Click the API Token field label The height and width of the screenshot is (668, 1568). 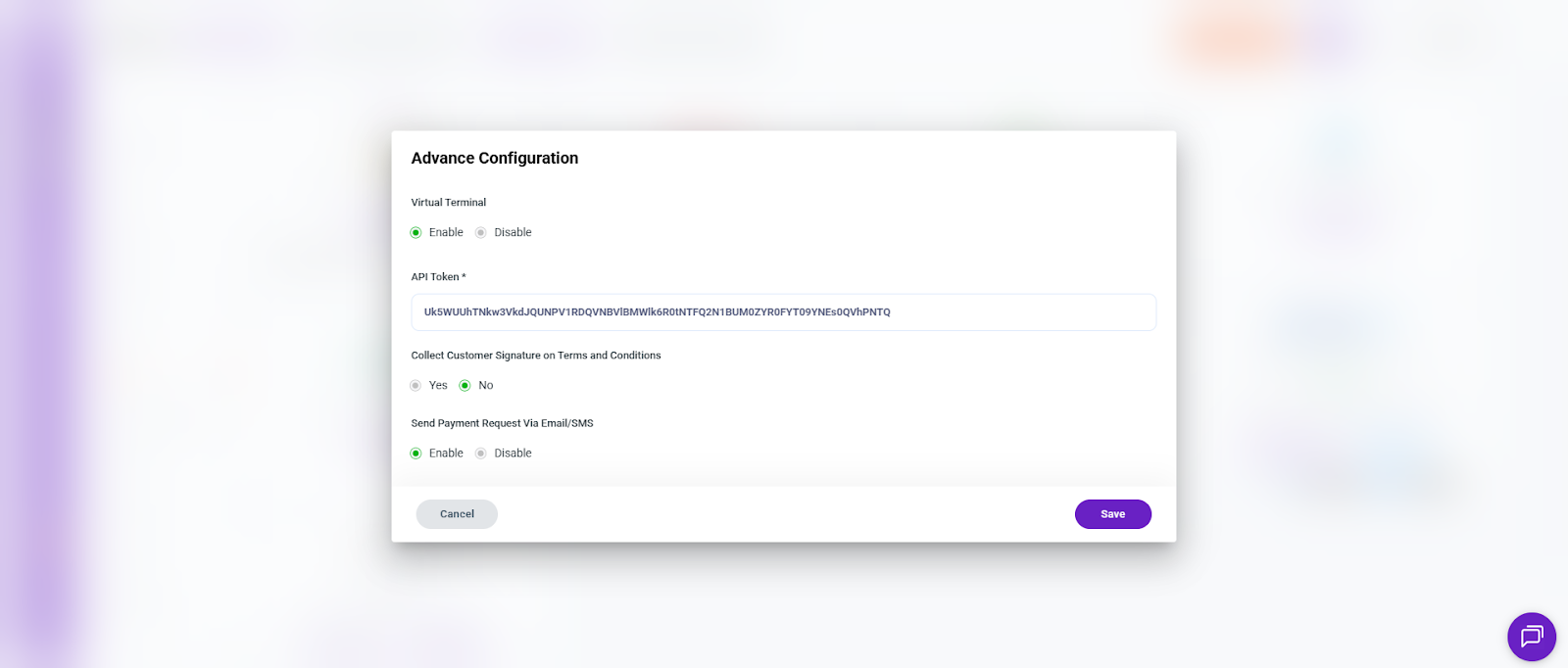pos(437,277)
